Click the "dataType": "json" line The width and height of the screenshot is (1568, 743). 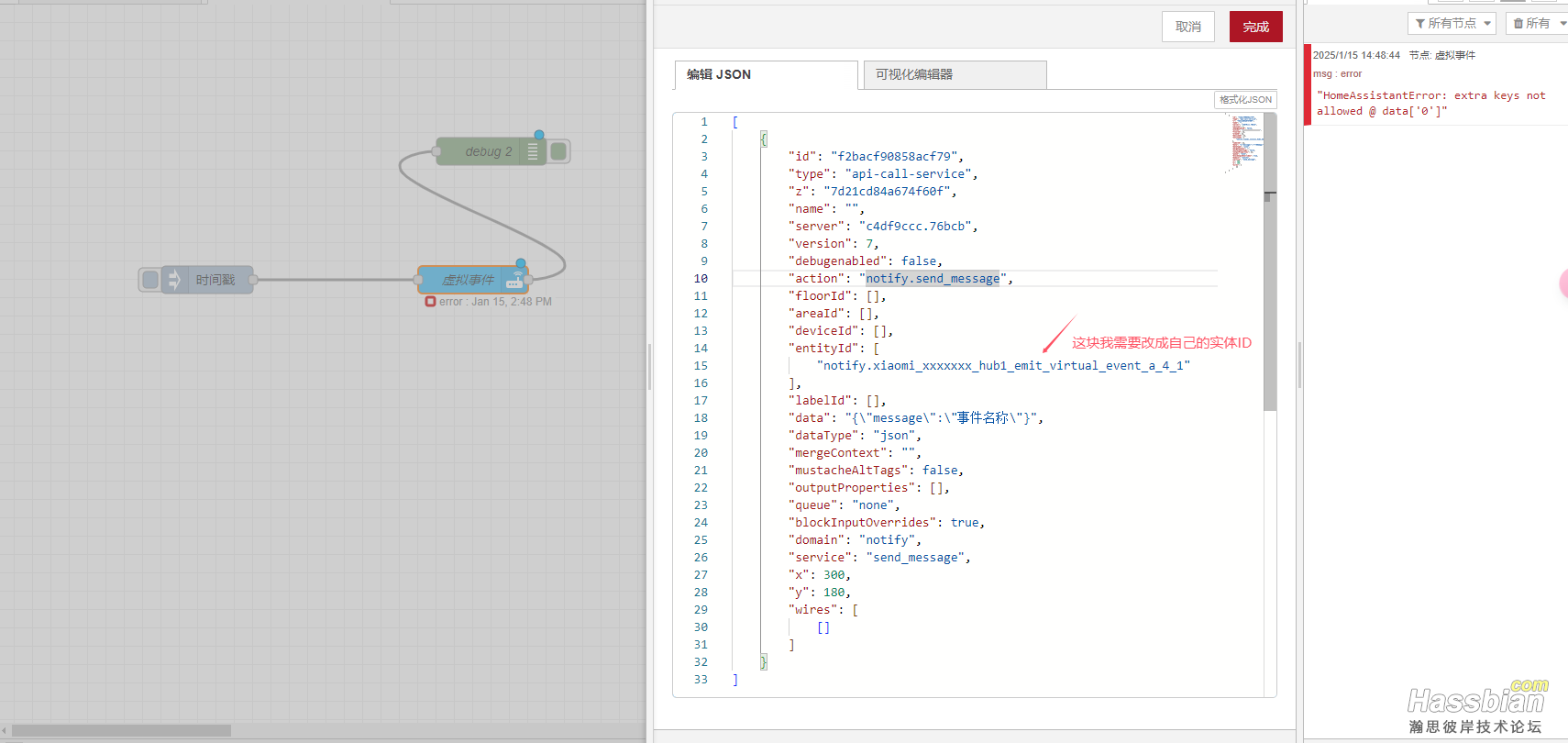(855, 435)
